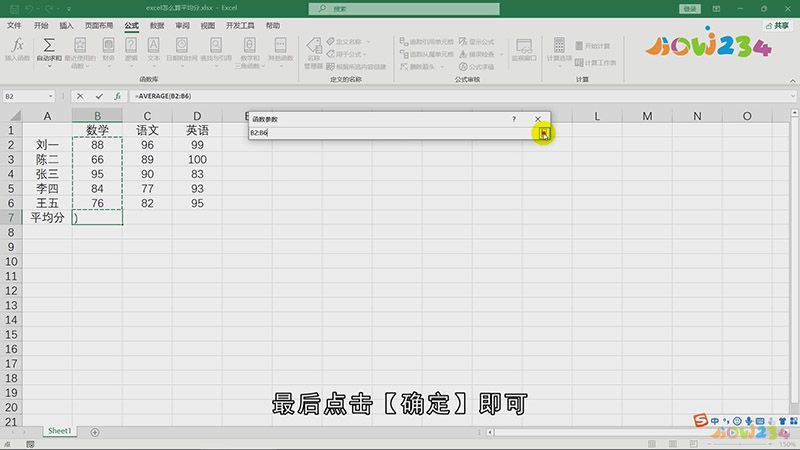Click the search box in title bar
800x450 pixels.
tap(404, 9)
